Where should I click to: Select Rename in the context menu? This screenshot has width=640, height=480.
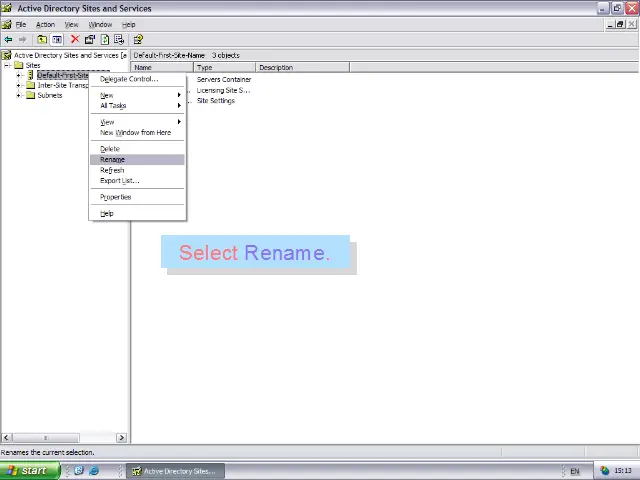137,160
